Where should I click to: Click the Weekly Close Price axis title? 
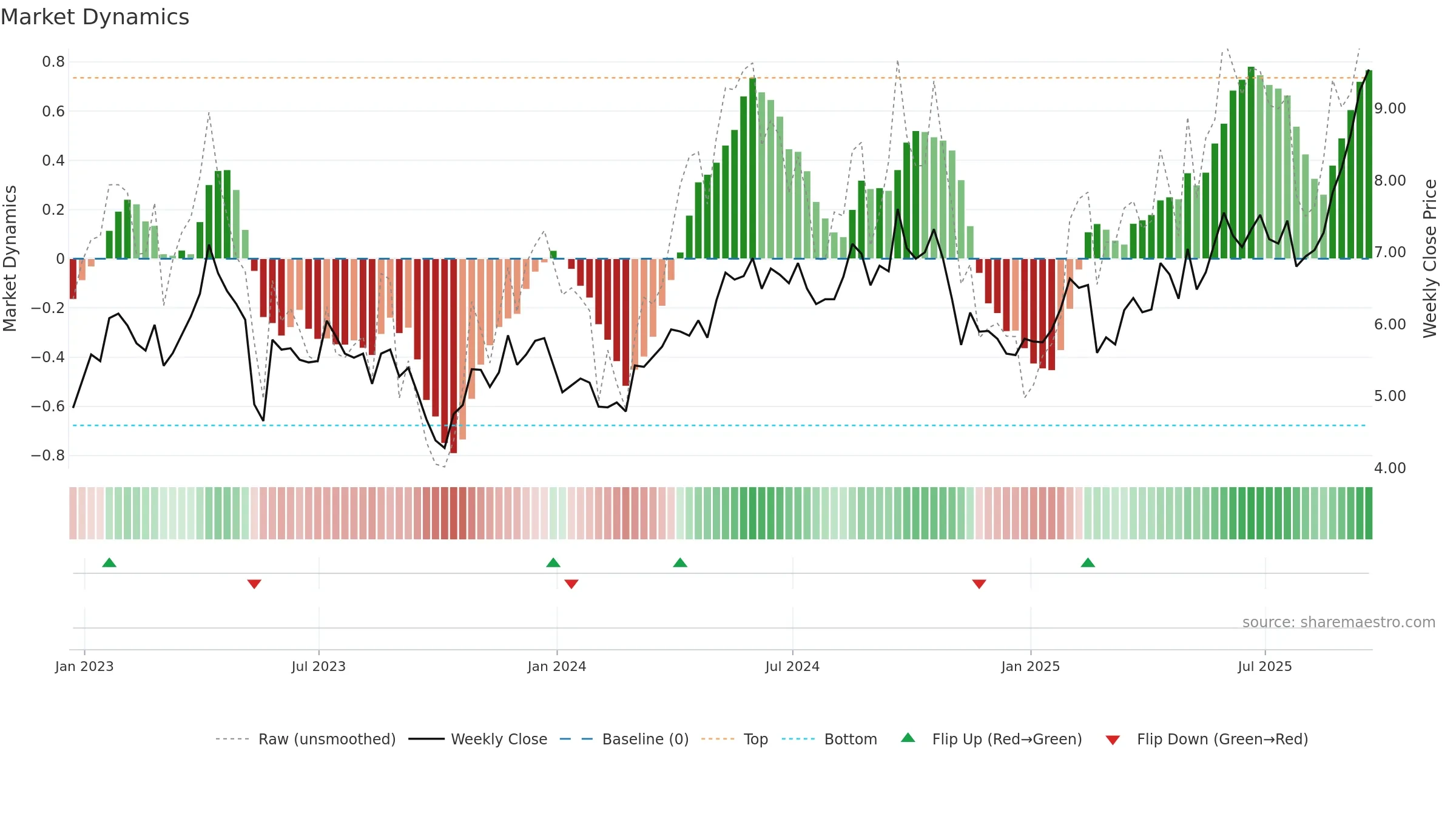1430,258
